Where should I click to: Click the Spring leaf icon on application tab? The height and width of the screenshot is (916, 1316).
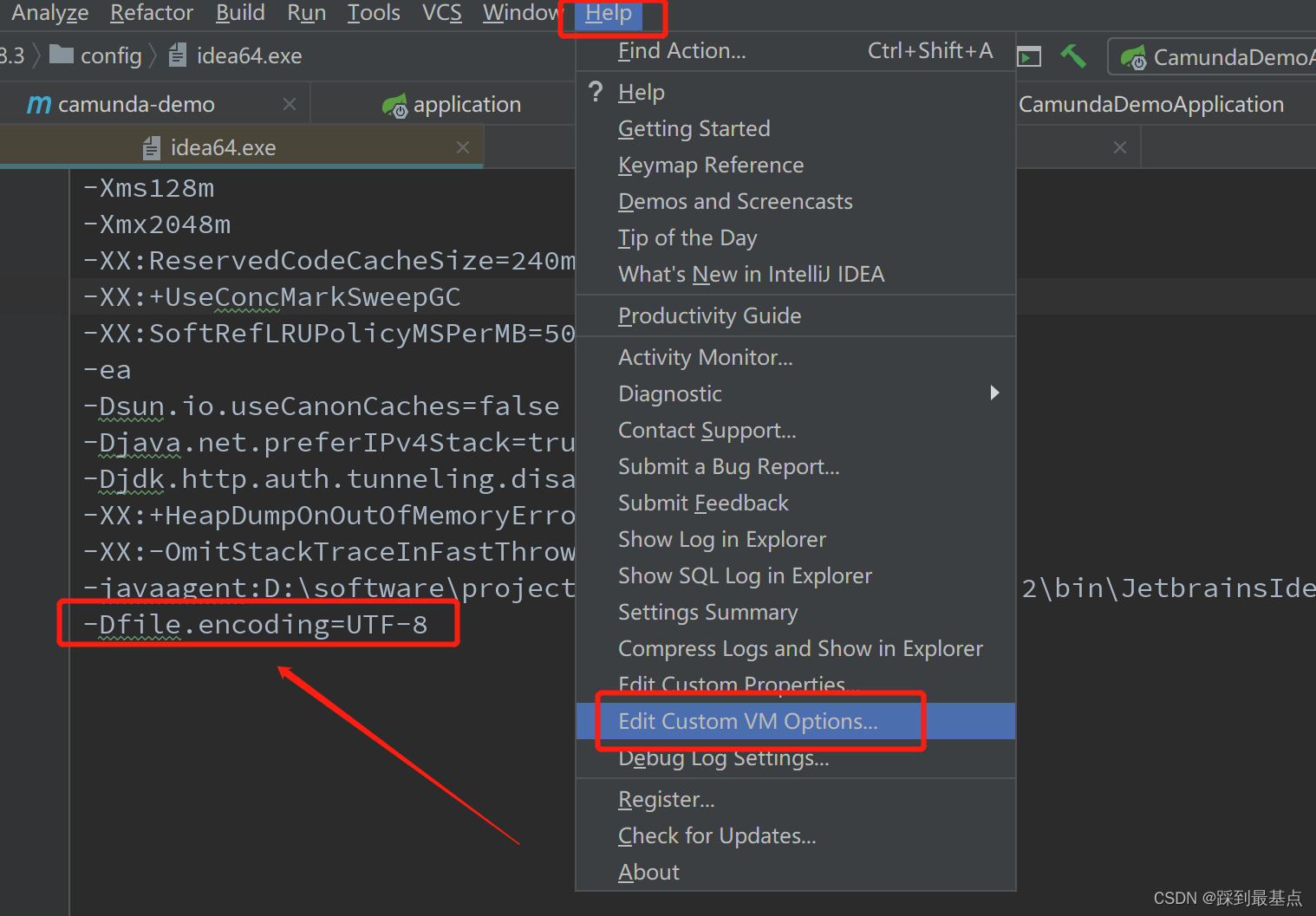click(x=394, y=106)
